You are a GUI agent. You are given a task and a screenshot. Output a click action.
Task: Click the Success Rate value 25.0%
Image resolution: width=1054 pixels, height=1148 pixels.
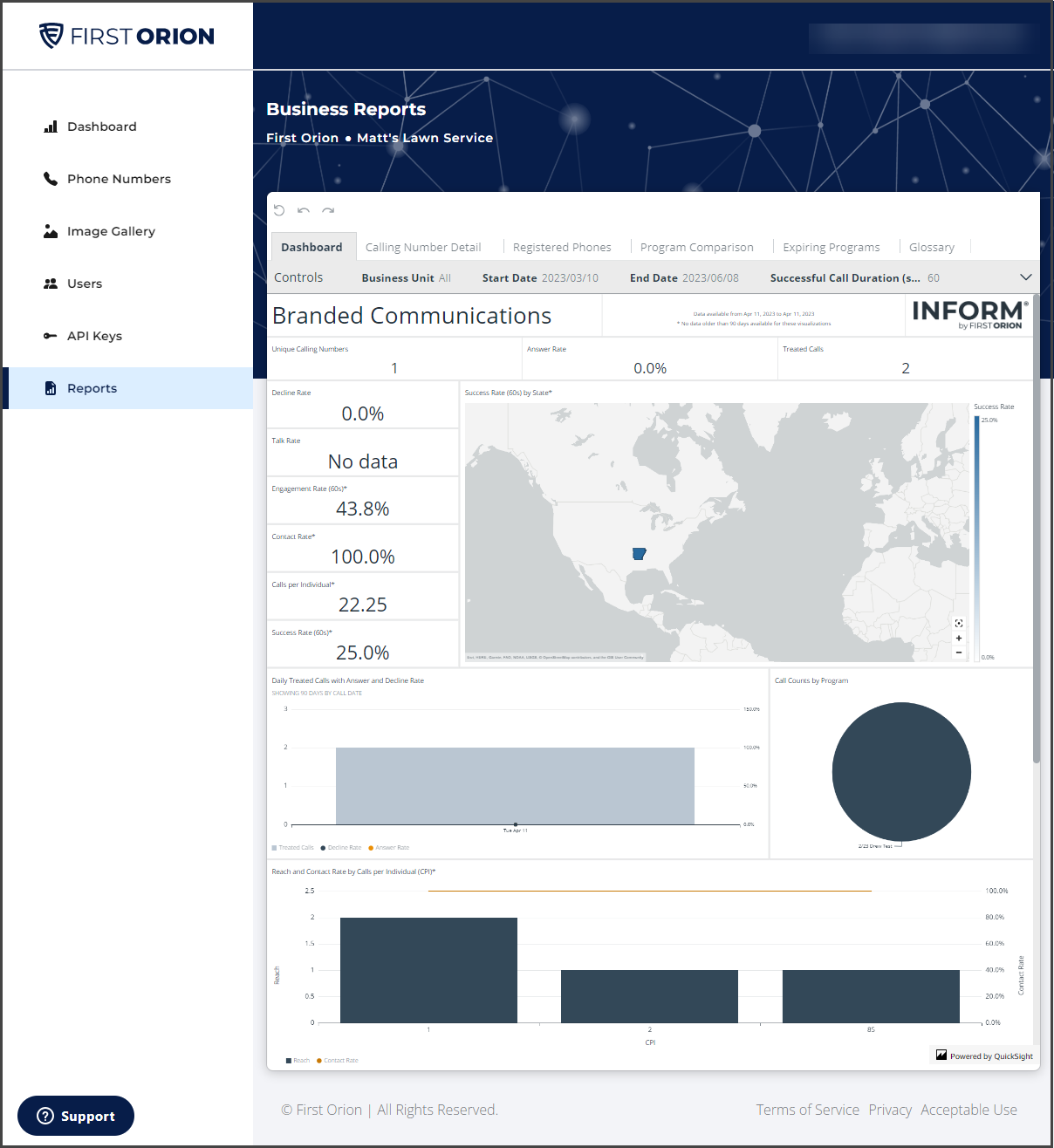click(363, 653)
